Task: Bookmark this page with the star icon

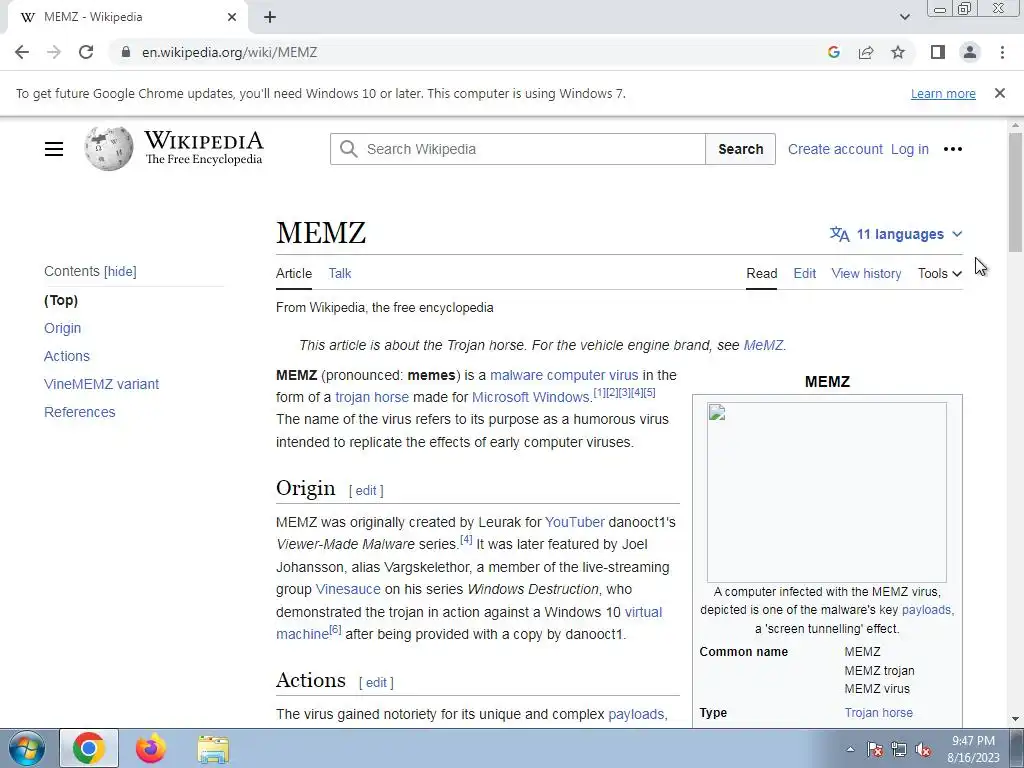Action: click(x=898, y=52)
